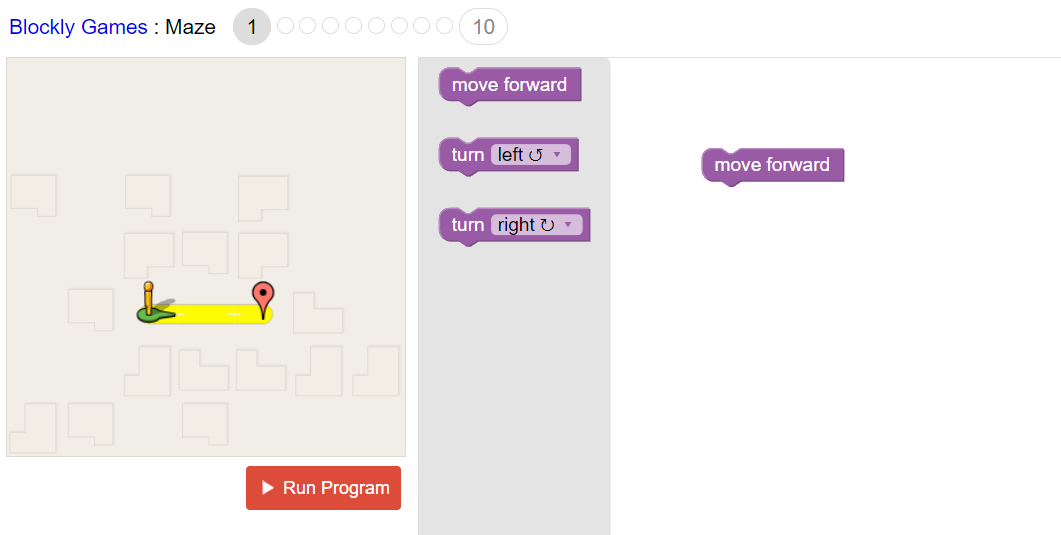
Task: Click the red goal marker pin
Action: coord(262,298)
